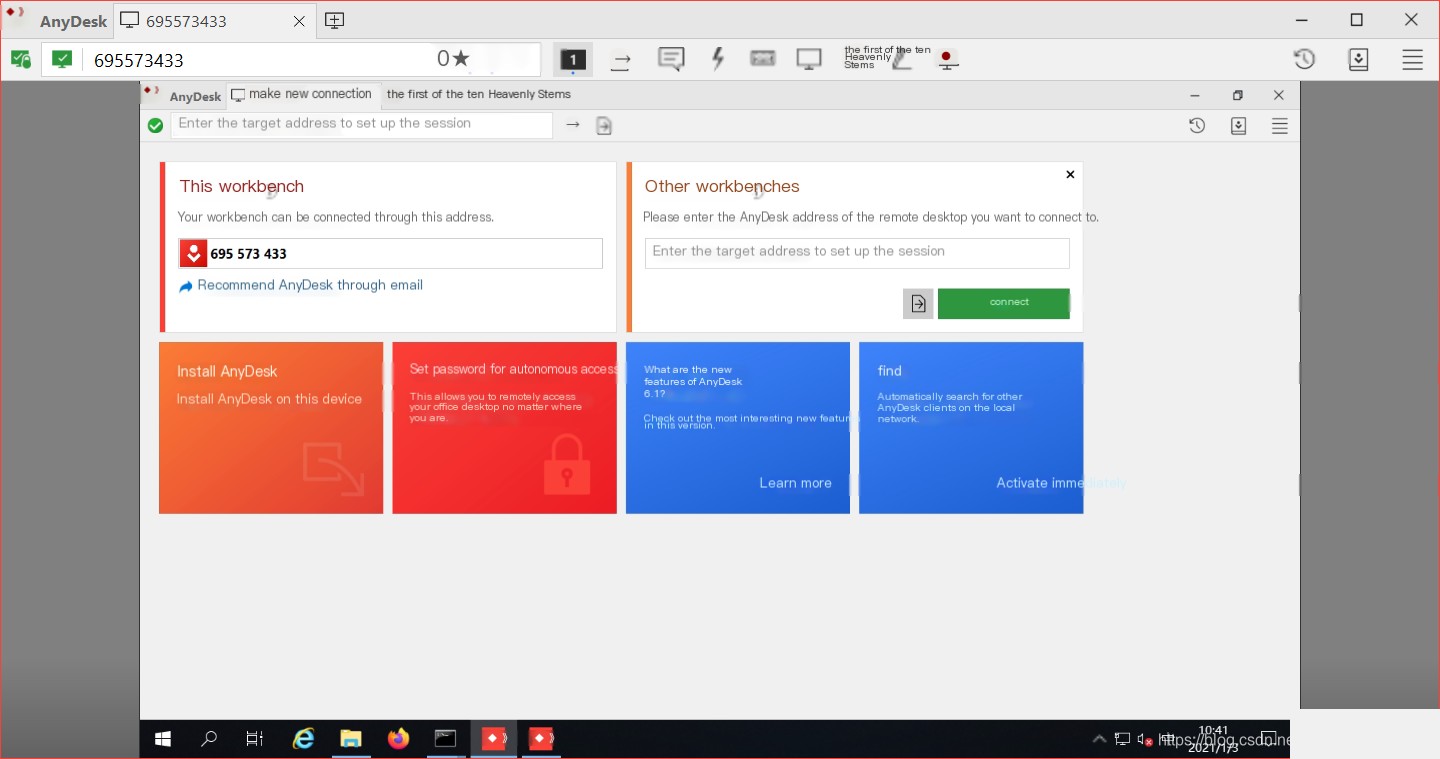Click the outer address field showing 695573433
Image resolution: width=1440 pixels, height=759 pixels.
pyautogui.click(x=290, y=60)
